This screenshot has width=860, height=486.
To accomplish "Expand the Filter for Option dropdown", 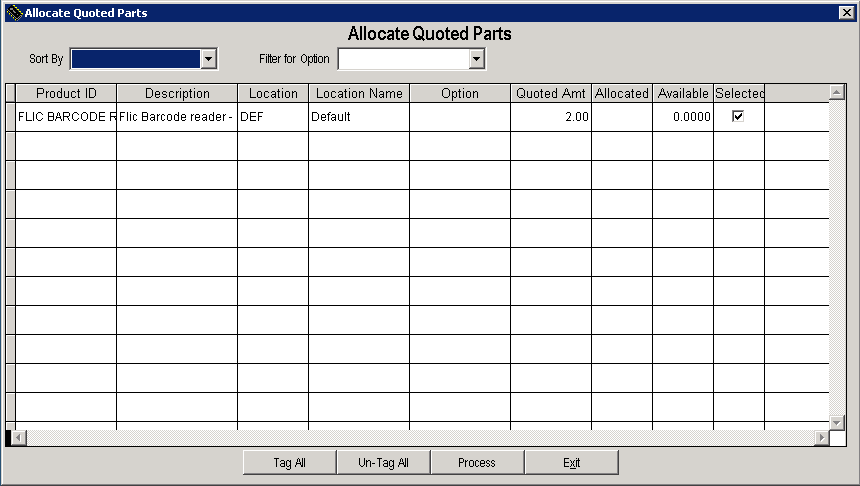I will [477, 59].
